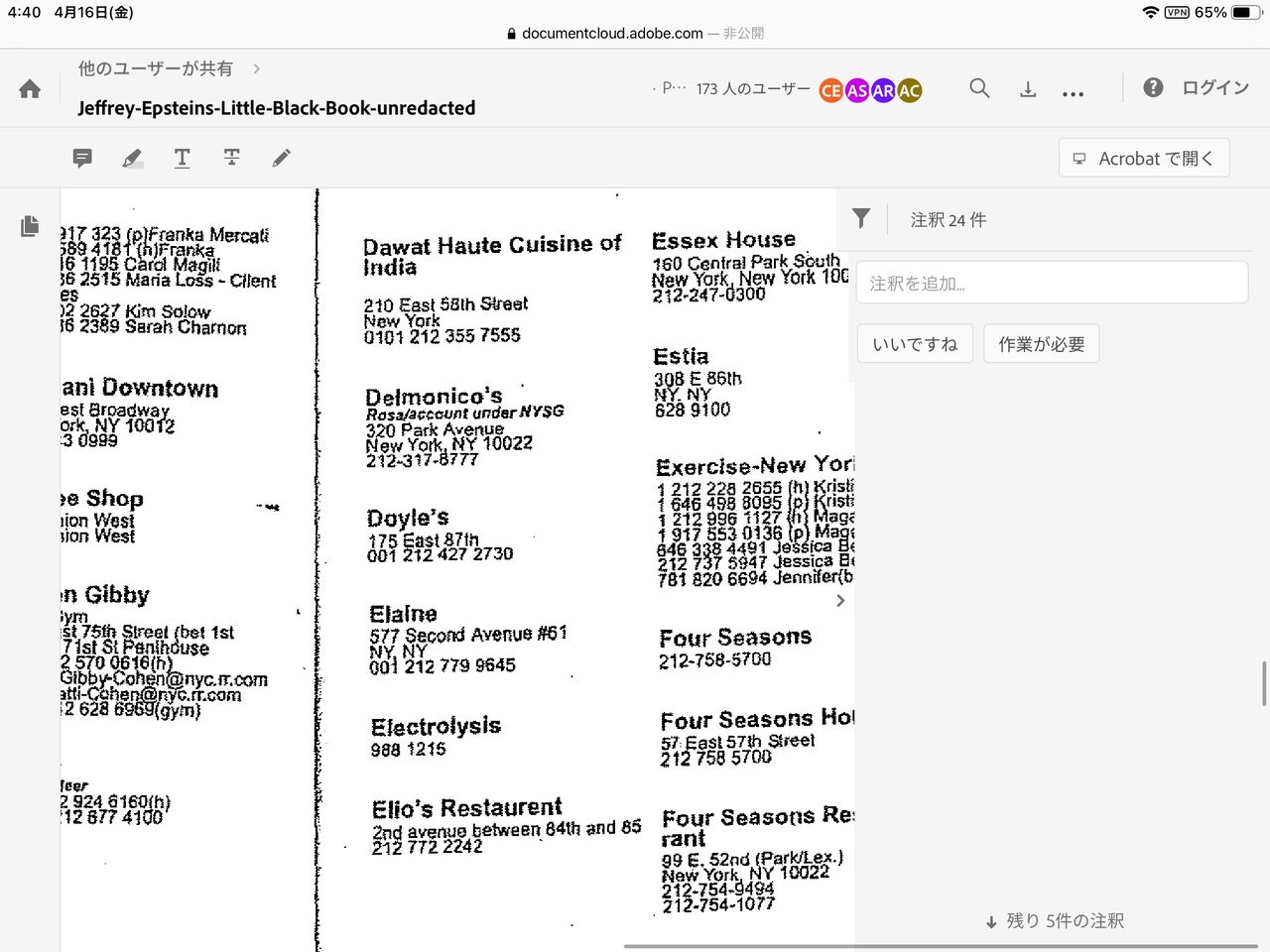Click the 160 Central Park South address line
The width and height of the screenshot is (1270, 952).
746,263
